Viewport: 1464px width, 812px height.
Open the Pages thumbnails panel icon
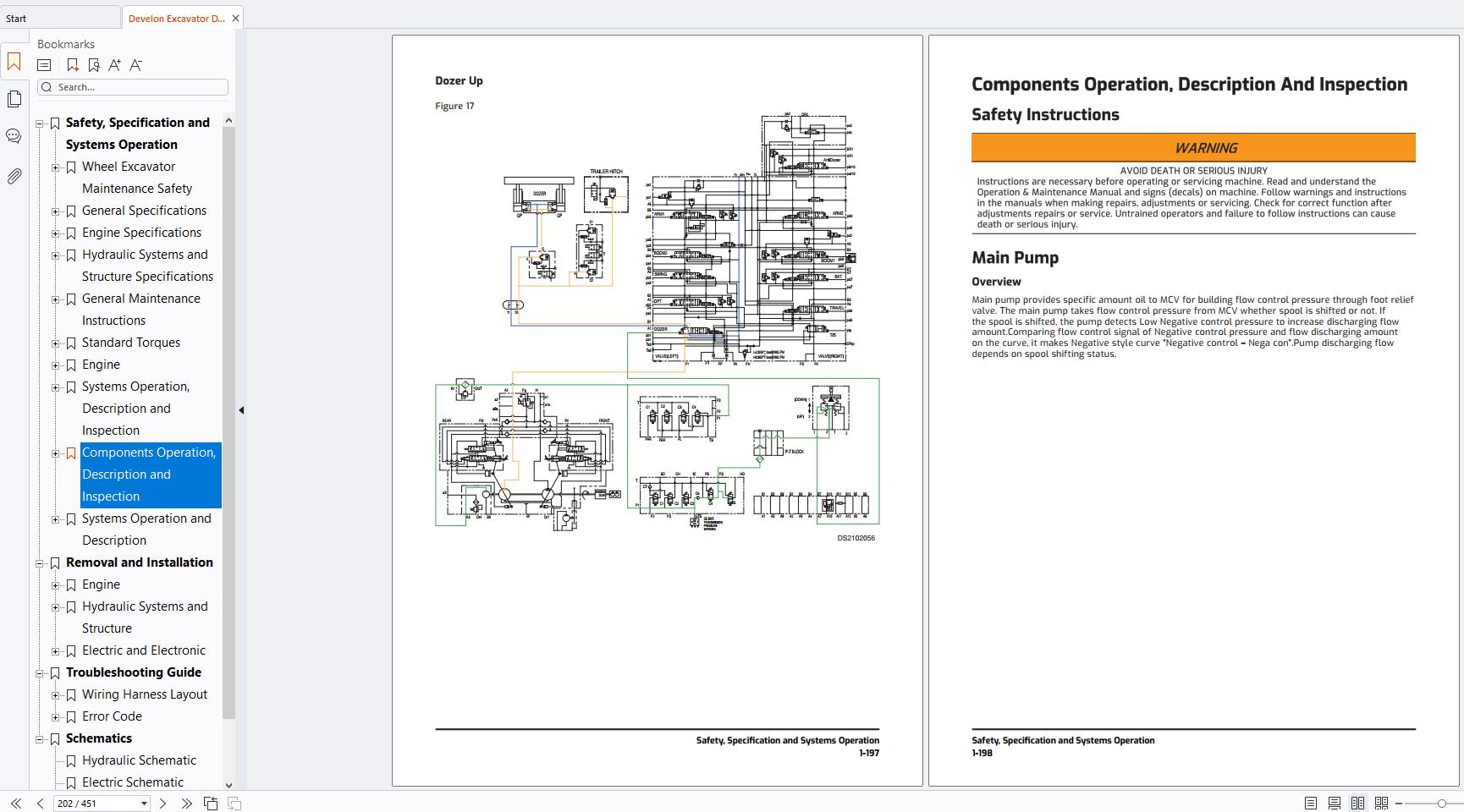tap(14, 99)
